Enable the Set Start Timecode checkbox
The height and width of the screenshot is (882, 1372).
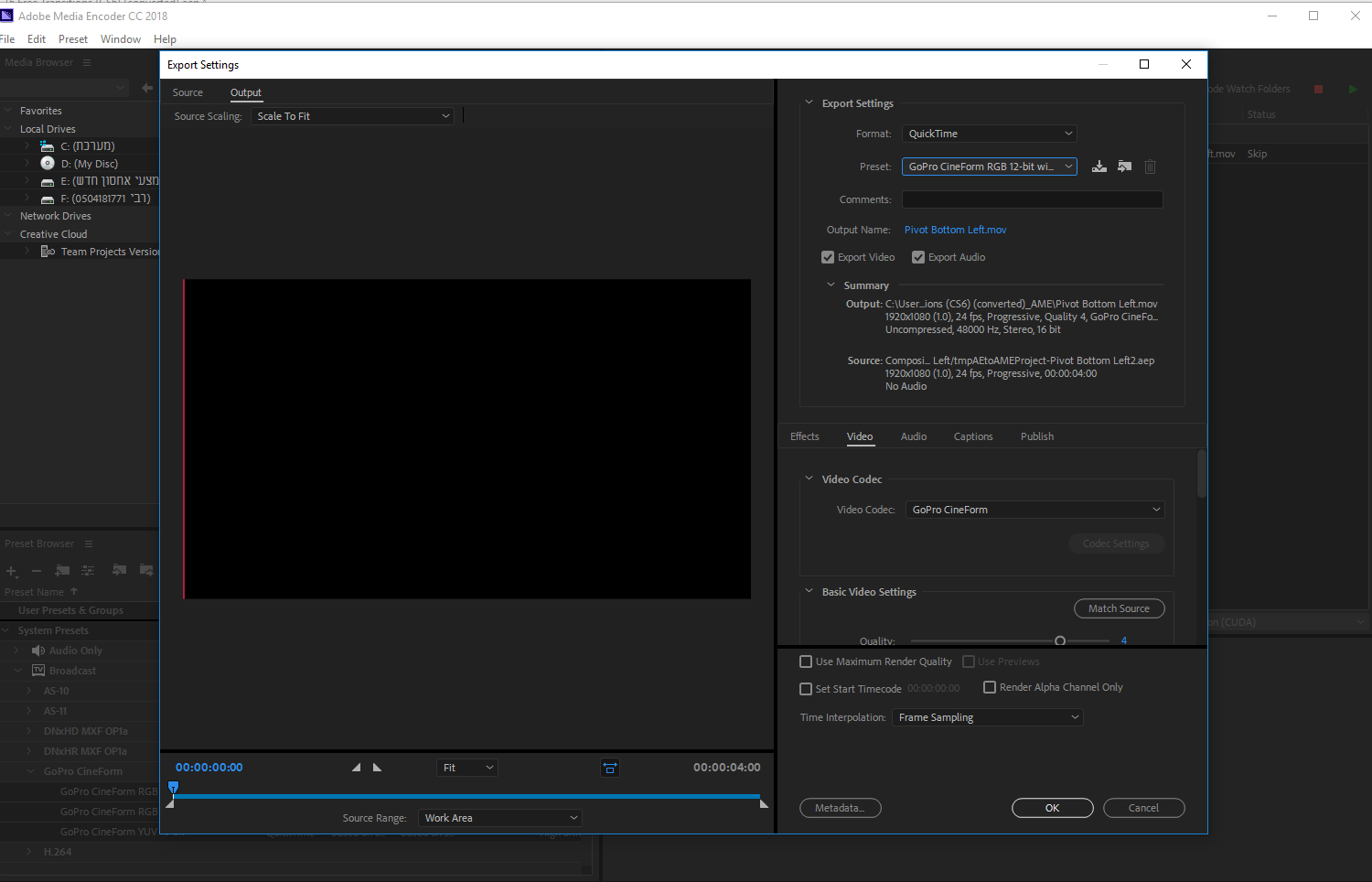(x=806, y=689)
